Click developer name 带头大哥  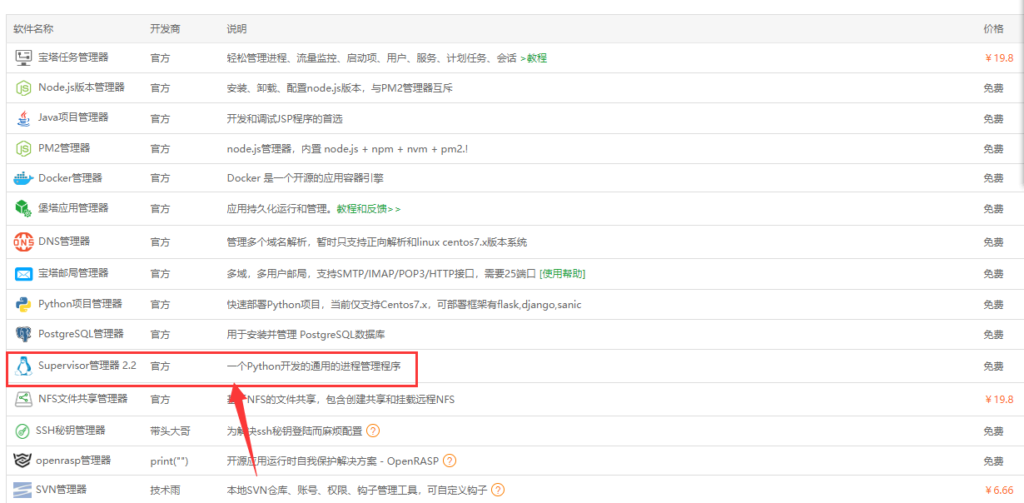[x=170, y=430]
